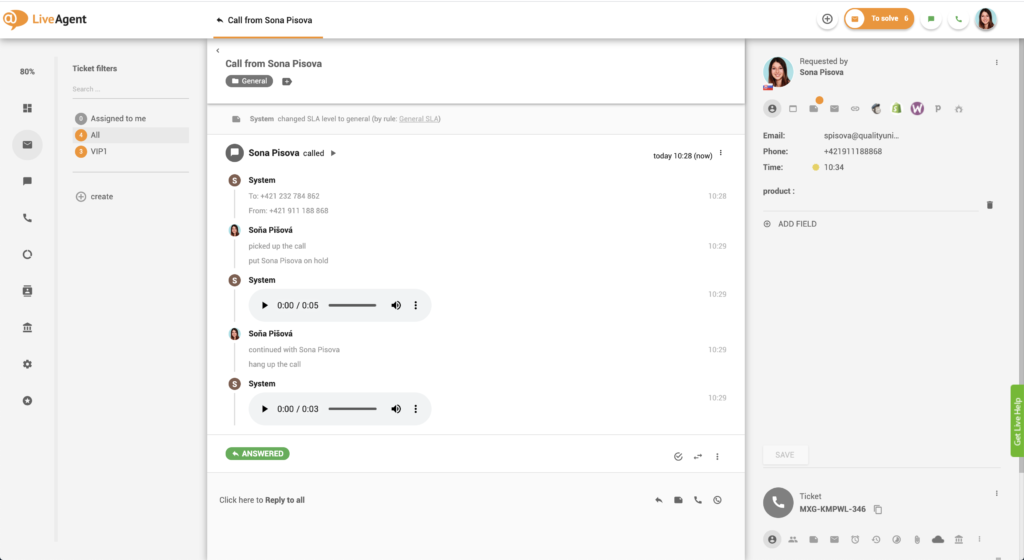Click the mark as resolved check icon
The image size is (1024, 560).
click(x=678, y=456)
